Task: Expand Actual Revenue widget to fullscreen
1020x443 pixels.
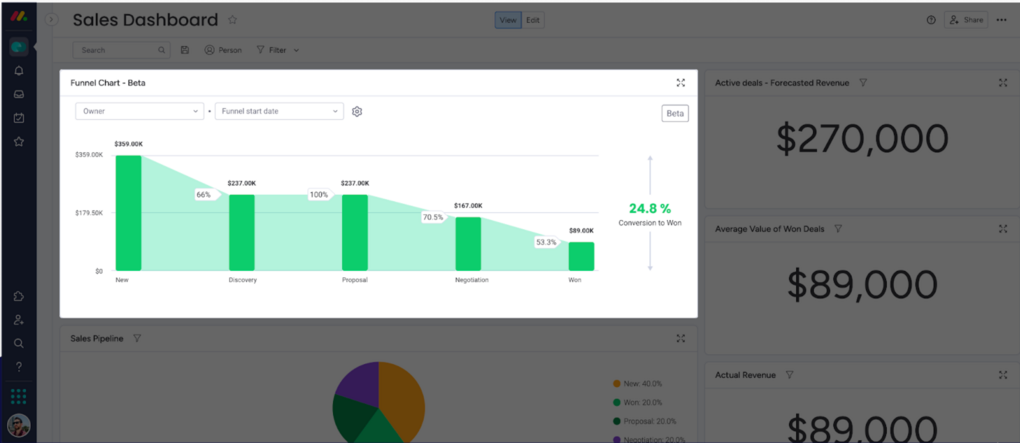Action: point(1002,375)
